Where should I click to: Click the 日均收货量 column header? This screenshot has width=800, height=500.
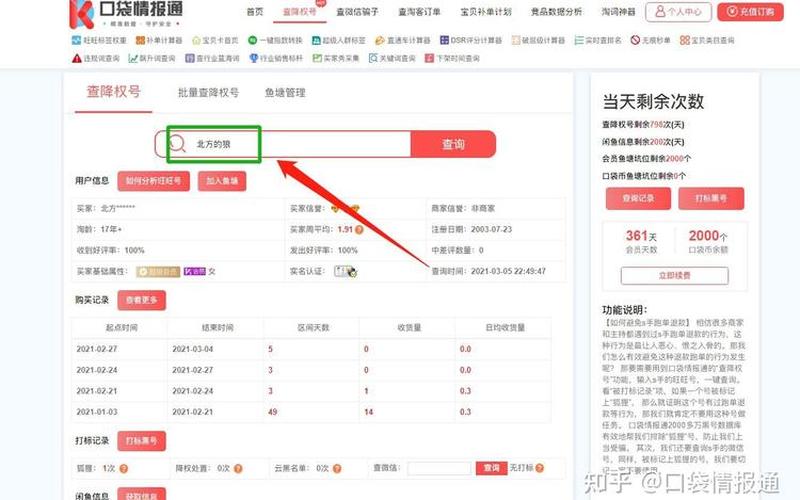(x=505, y=328)
